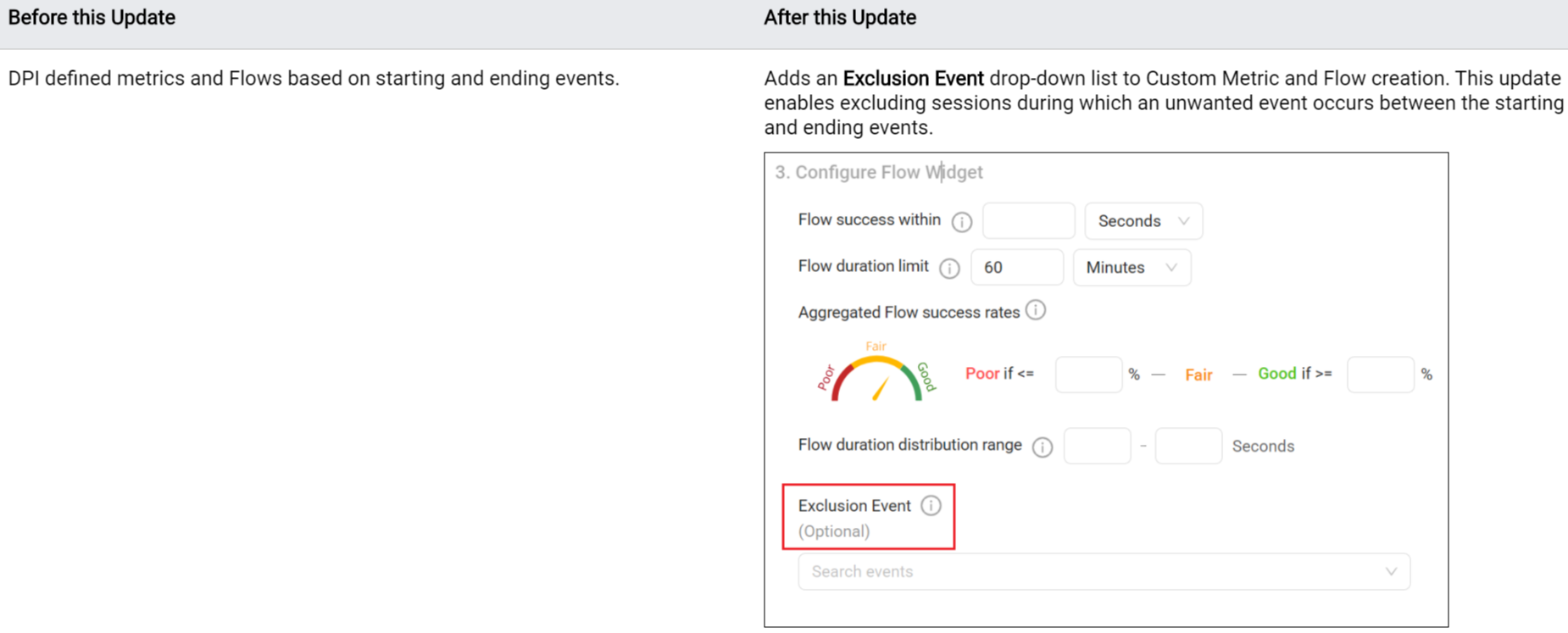Viewport: 1568px width, 633px height.
Task: Click info icon beside Flow success within
Action: (961, 222)
